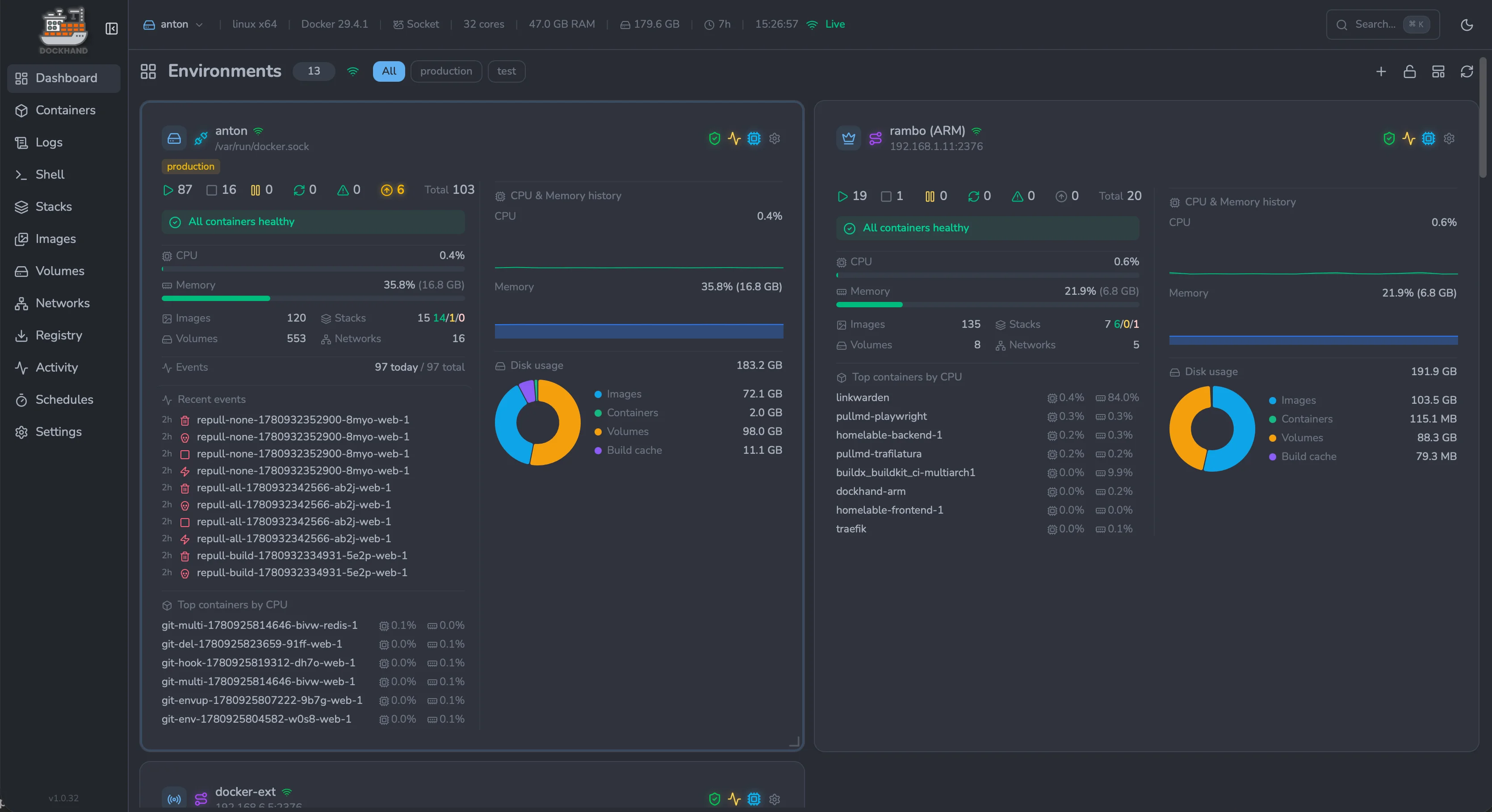This screenshot has width=1492, height=812.
Task: Click rambo card green shield icon
Action: click(x=1389, y=138)
